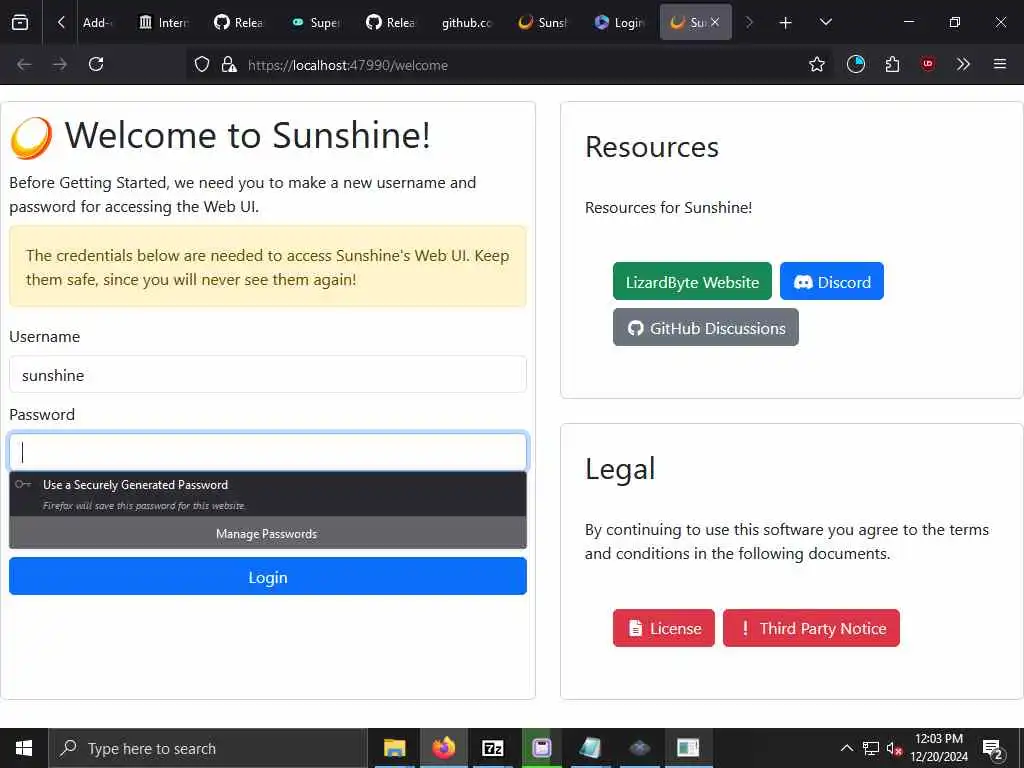Close the current Sunshine tab

(715, 22)
